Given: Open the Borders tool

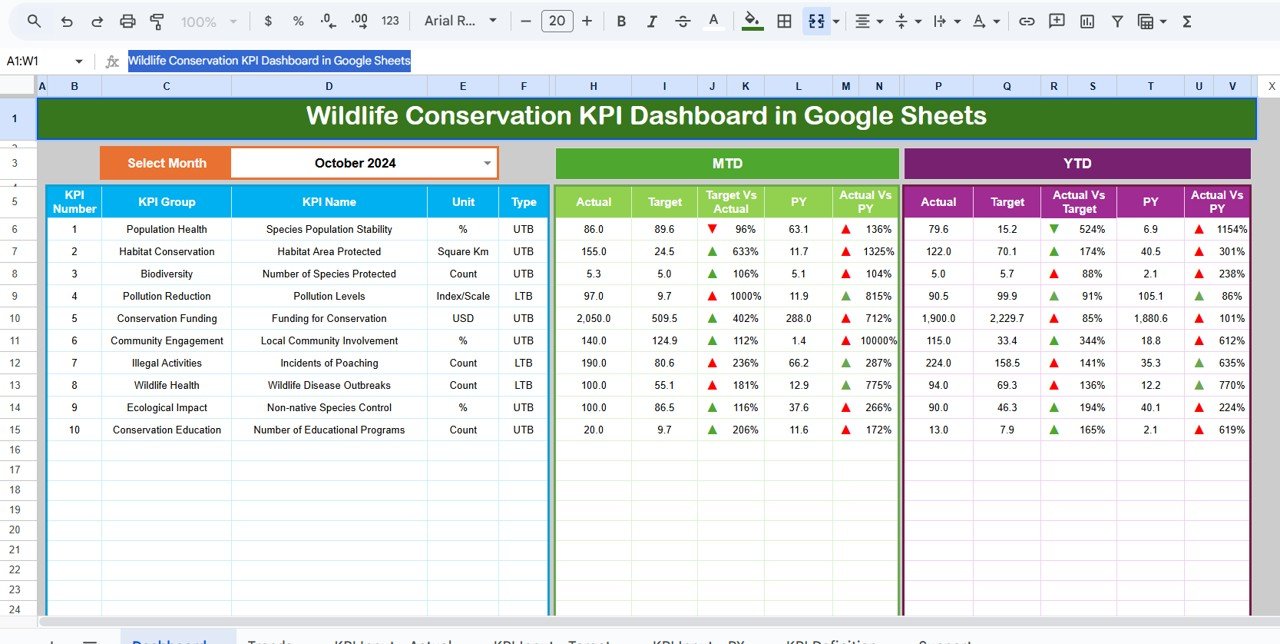Looking at the screenshot, I should click(x=785, y=21).
